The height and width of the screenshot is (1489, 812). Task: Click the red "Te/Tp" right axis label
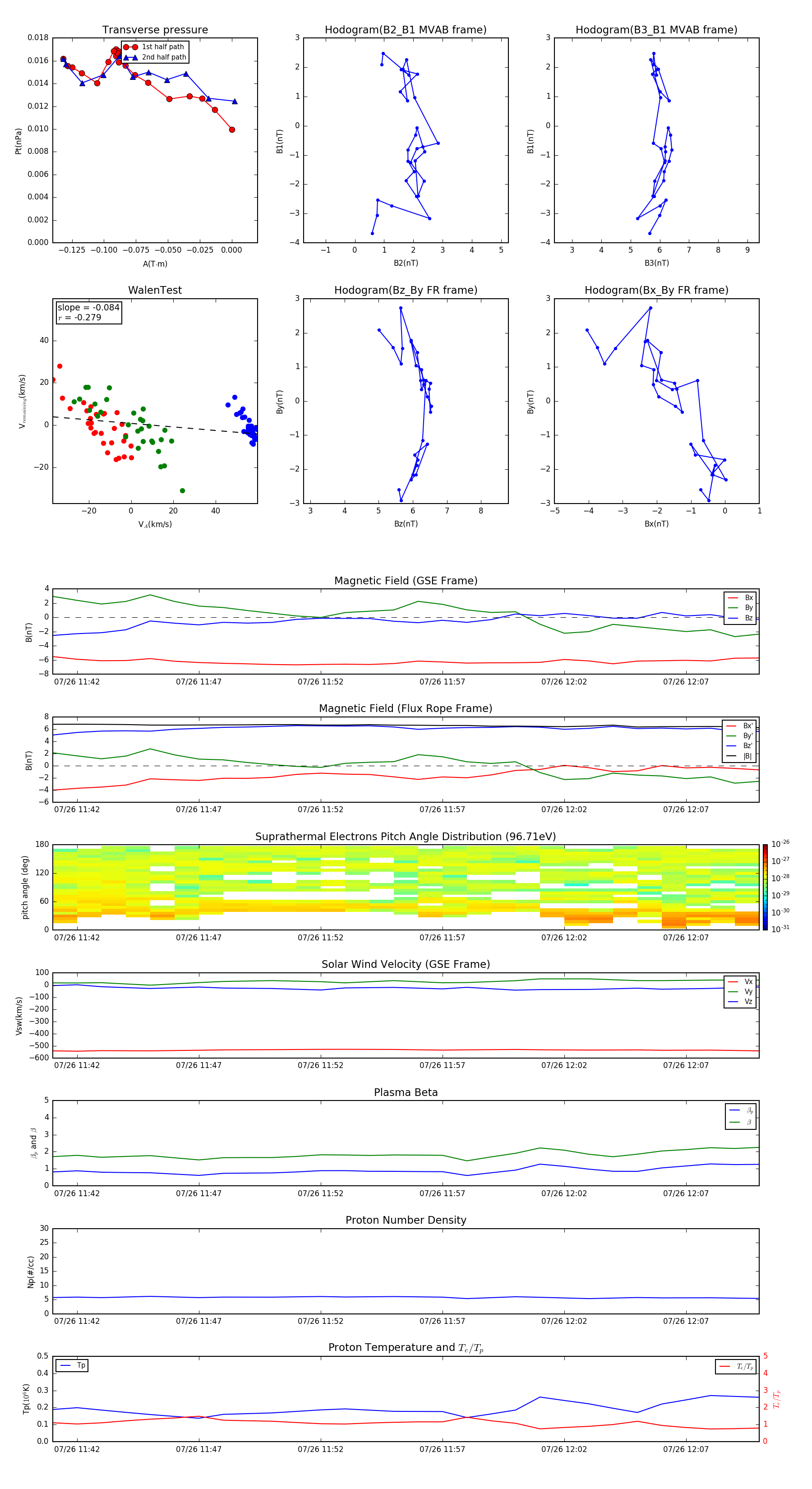tap(777, 1399)
